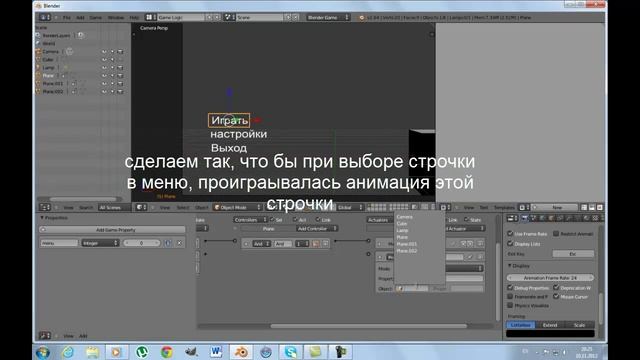This screenshot has height=360, width=640.
Task: Toggle Mouse Cursor checkbox
Action: pyautogui.click(x=556, y=297)
